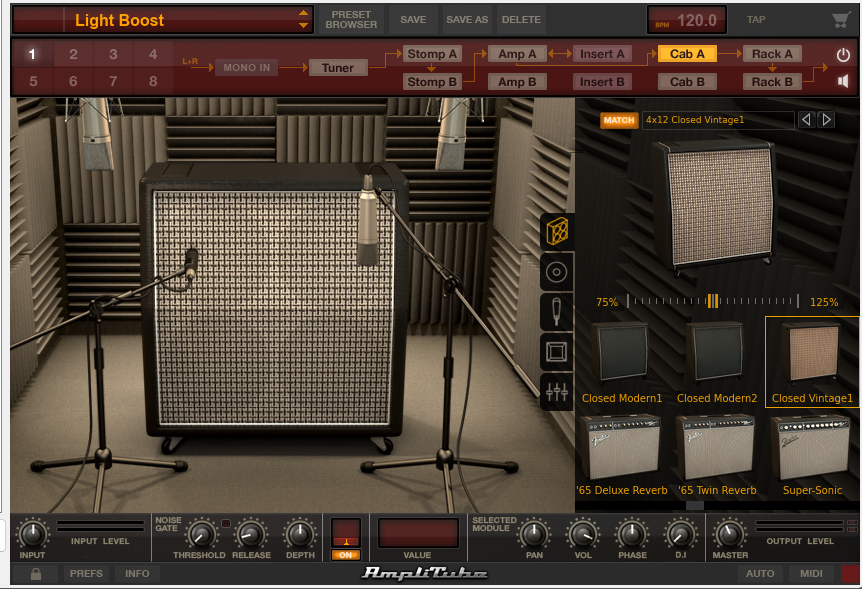Click the RELEASE knob
Viewport: 862px width, 589px height.
[x=251, y=533]
